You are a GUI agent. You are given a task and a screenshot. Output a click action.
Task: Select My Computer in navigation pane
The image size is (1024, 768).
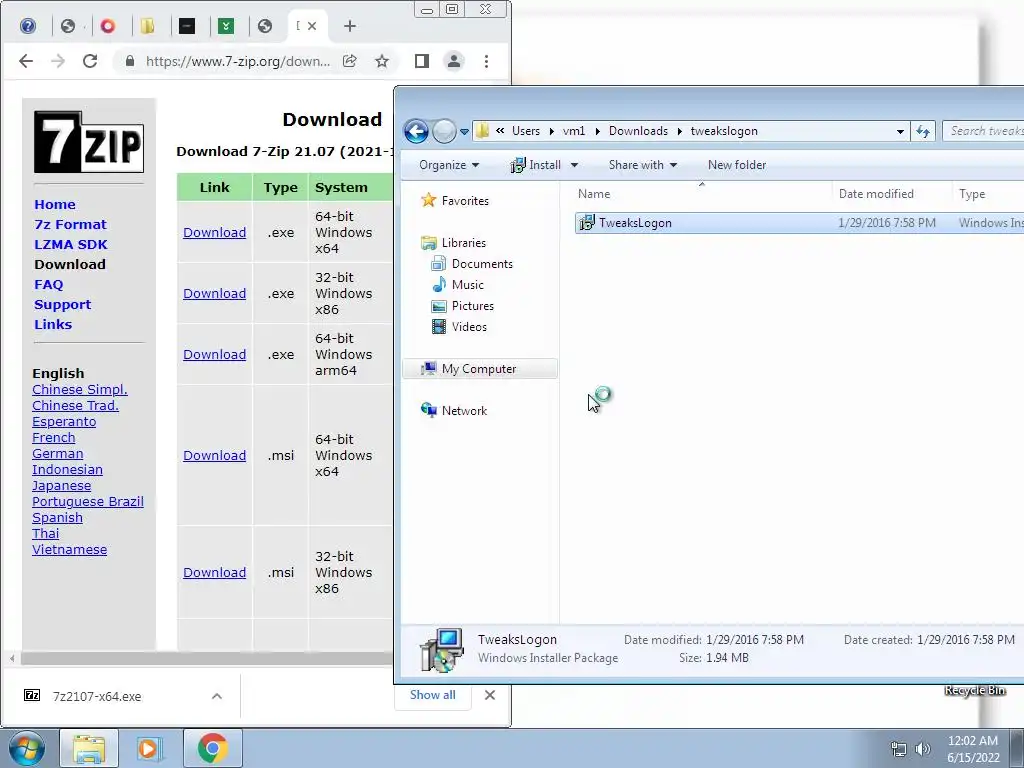tap(480, 369)
